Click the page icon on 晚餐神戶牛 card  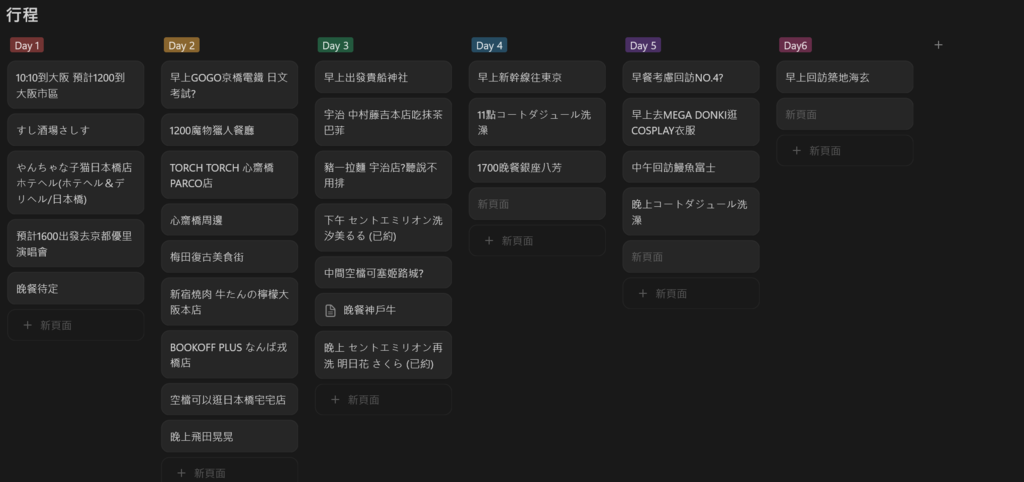click(x=330, y=310)
